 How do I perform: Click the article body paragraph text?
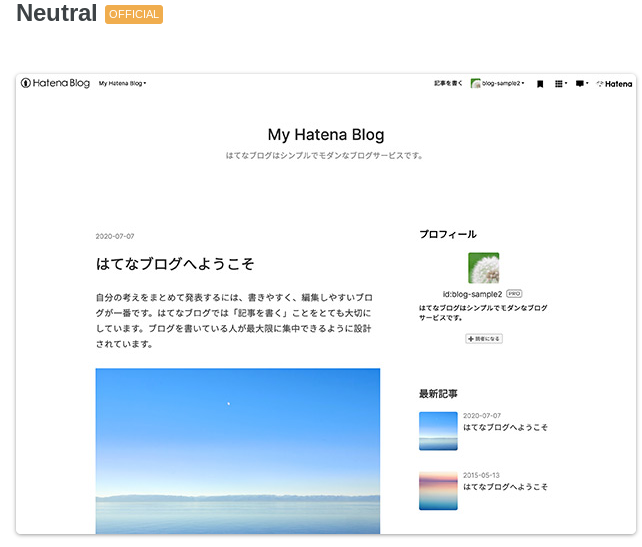point(234,321)
